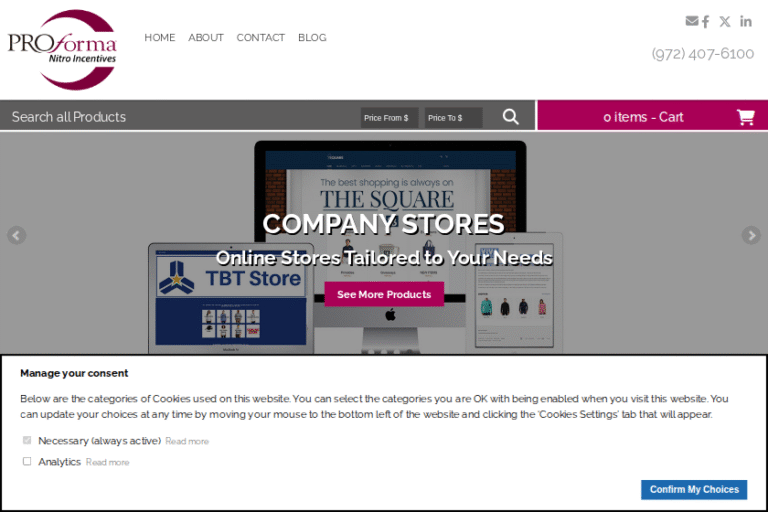
Task: Open the shopping cart icon
Action: pos(745,117)
